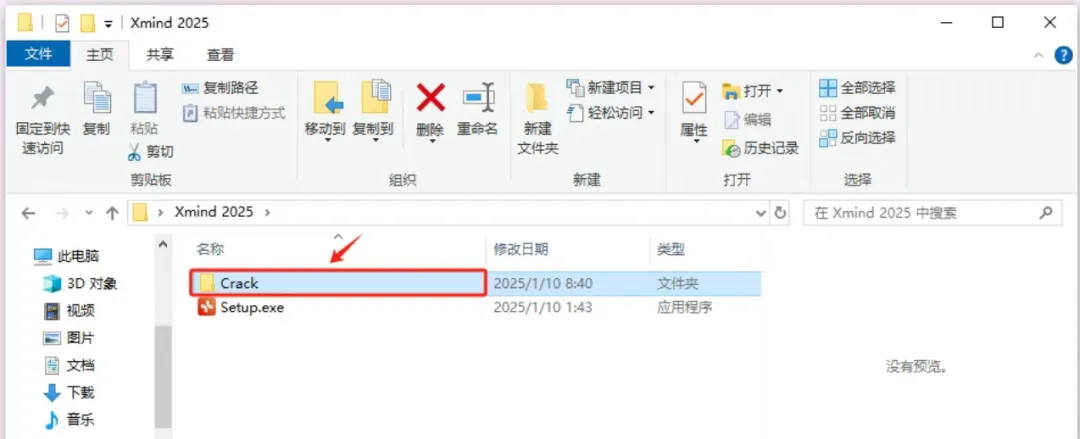Expand the 移动到 dropdown arrow

point(328,141)
